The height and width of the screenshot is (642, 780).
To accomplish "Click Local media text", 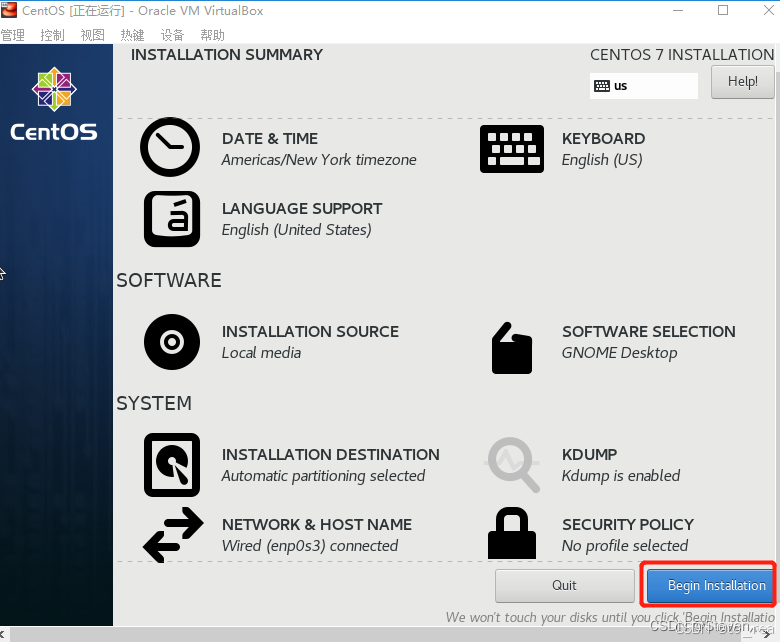I will [261, 353].
